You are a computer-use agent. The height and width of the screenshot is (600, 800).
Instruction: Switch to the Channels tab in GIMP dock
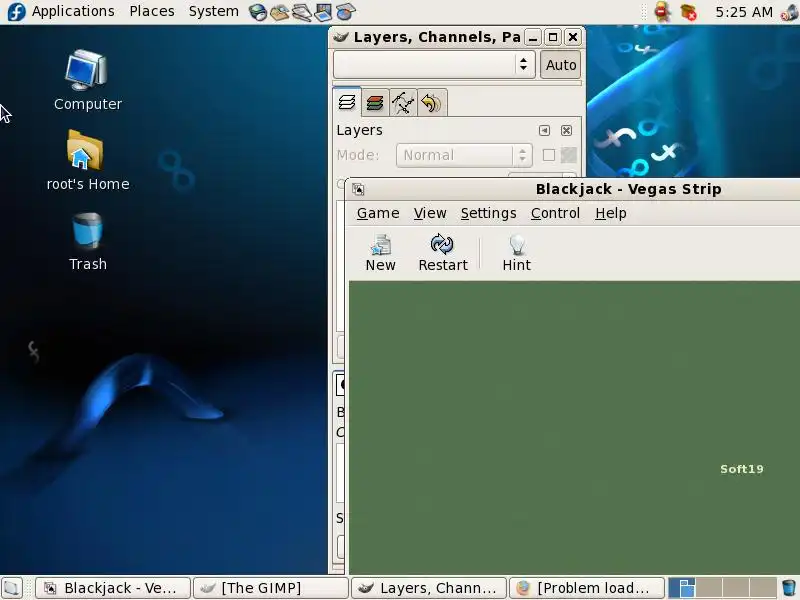coord(375,103)
